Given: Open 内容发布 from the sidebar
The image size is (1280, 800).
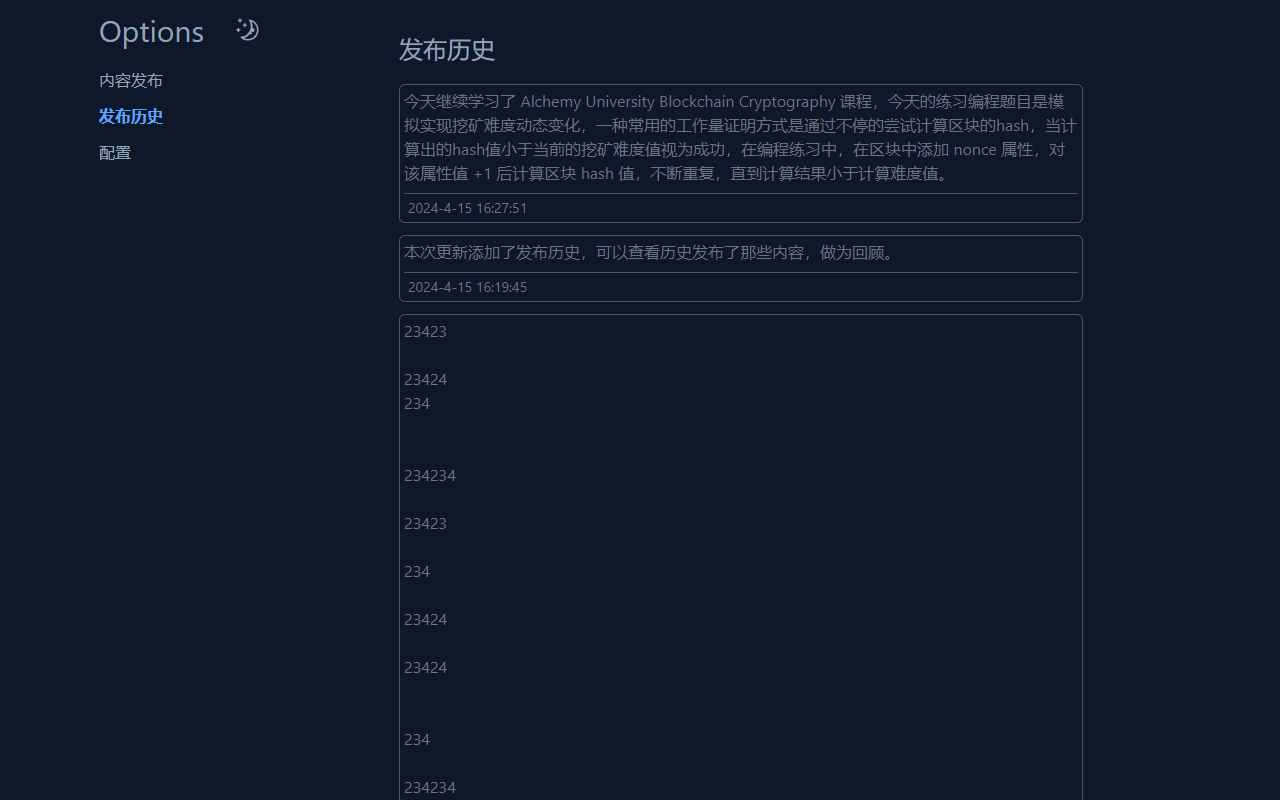Looking at the screenshot, I should tap(130, 80).
